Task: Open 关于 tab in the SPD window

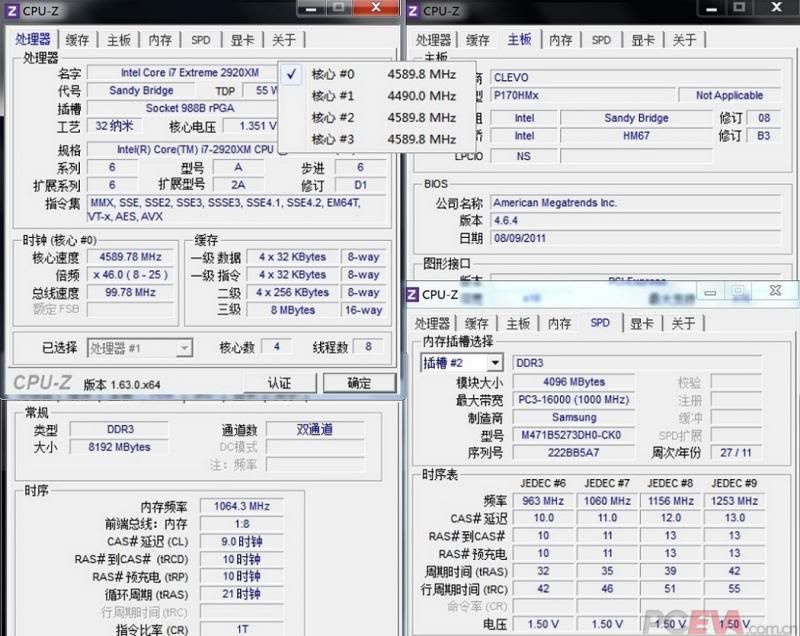Action: click(683, 323)
